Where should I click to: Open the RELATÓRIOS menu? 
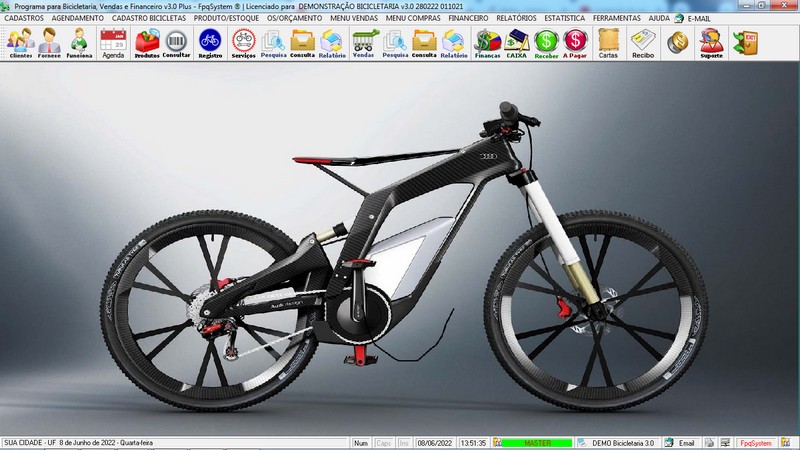pyautogui.click(x=516, y=18)
